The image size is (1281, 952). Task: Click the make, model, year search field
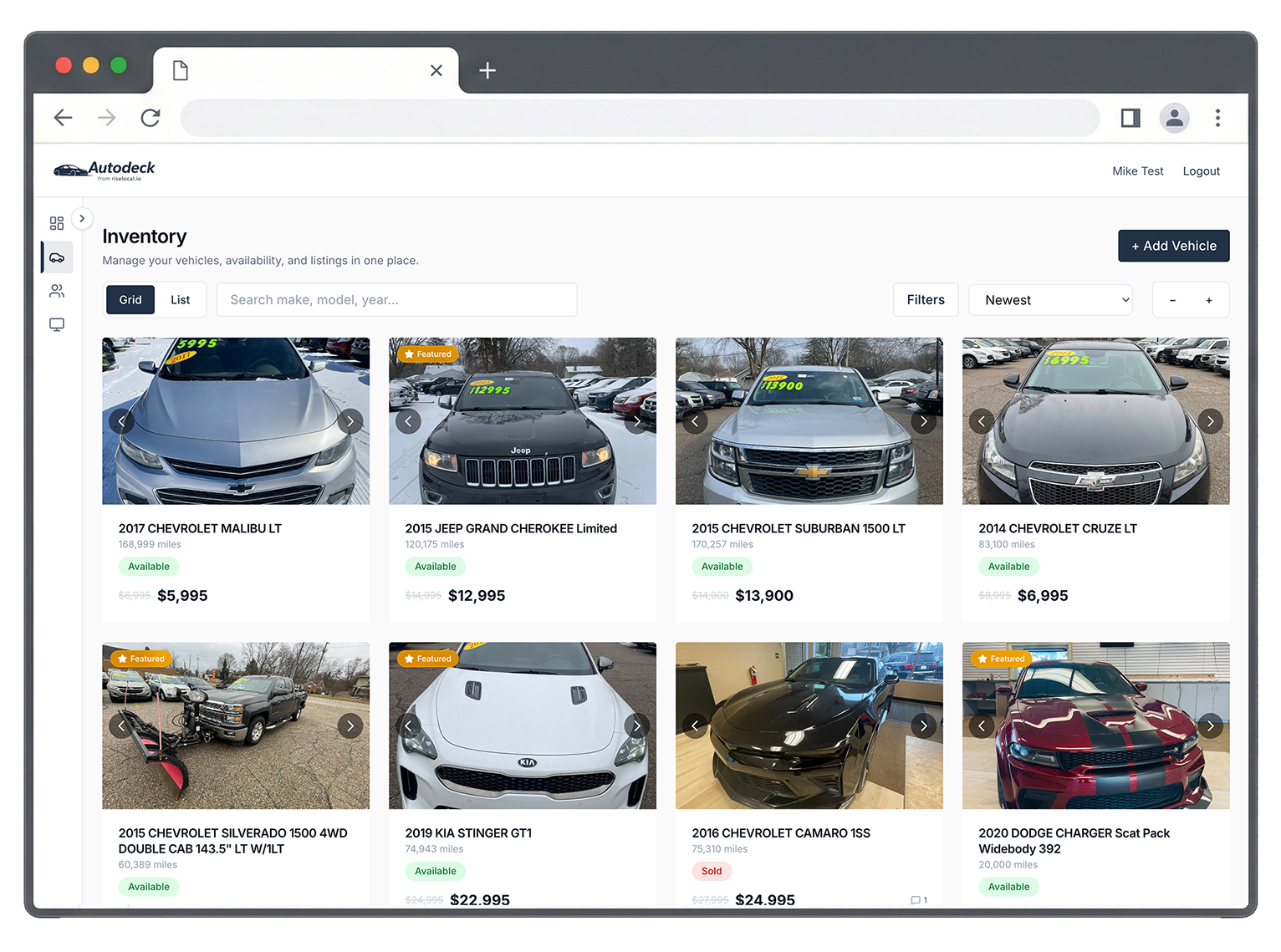(x=396, y=299)
